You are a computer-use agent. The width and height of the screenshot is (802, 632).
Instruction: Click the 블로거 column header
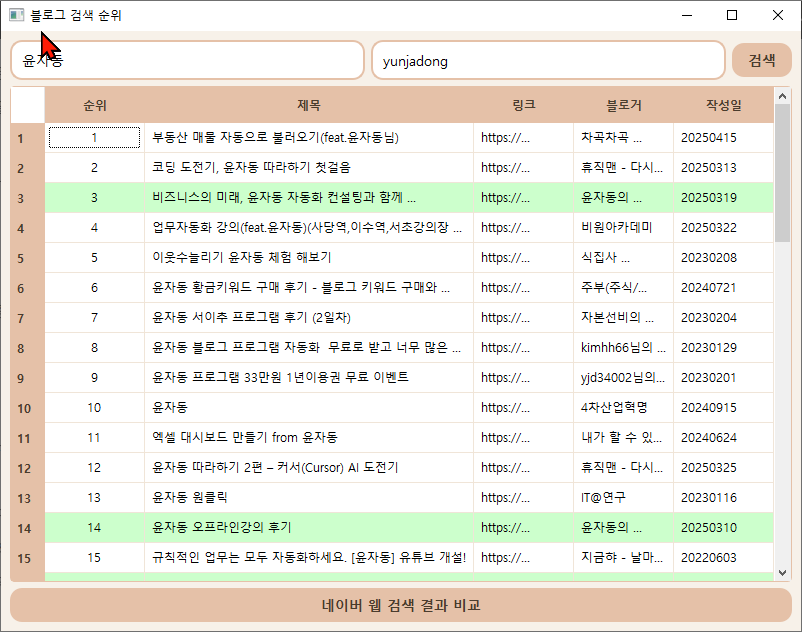point(623,105)
